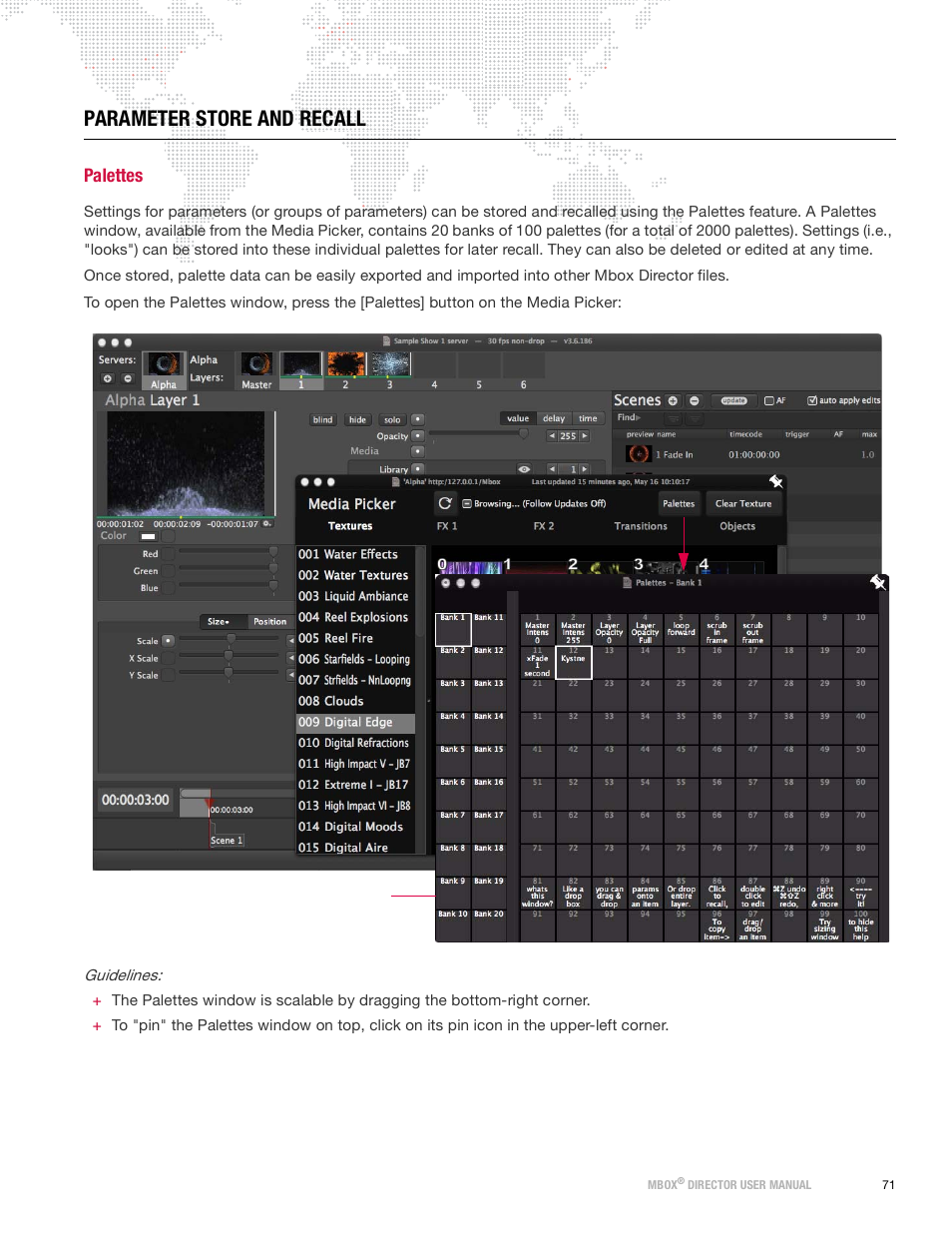This screenshot has height=1233, width=952.
Task: Switch to the FX 1 tab
Action: (447, 526)
